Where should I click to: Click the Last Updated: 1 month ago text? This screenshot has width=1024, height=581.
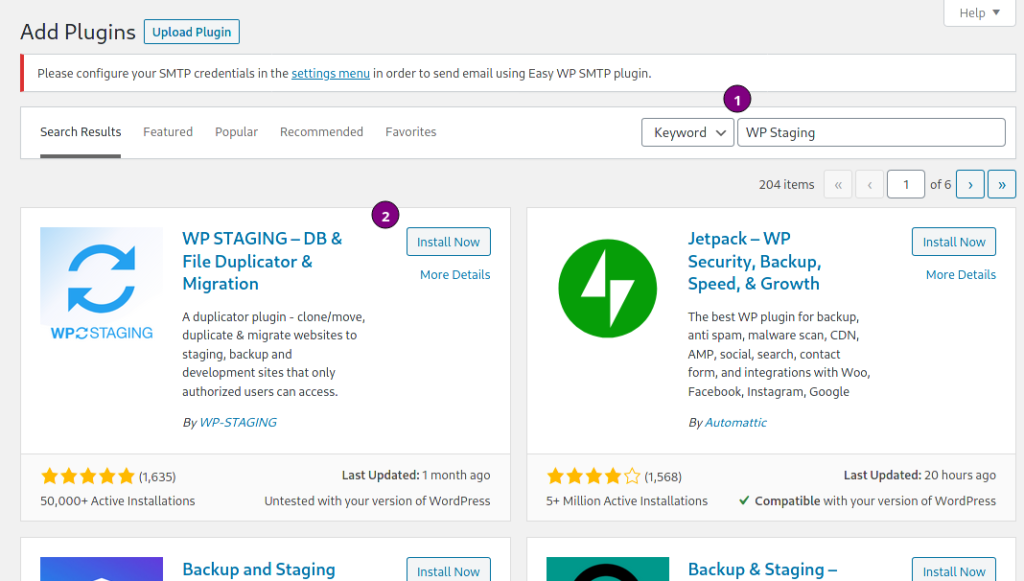tap(416, 475)
